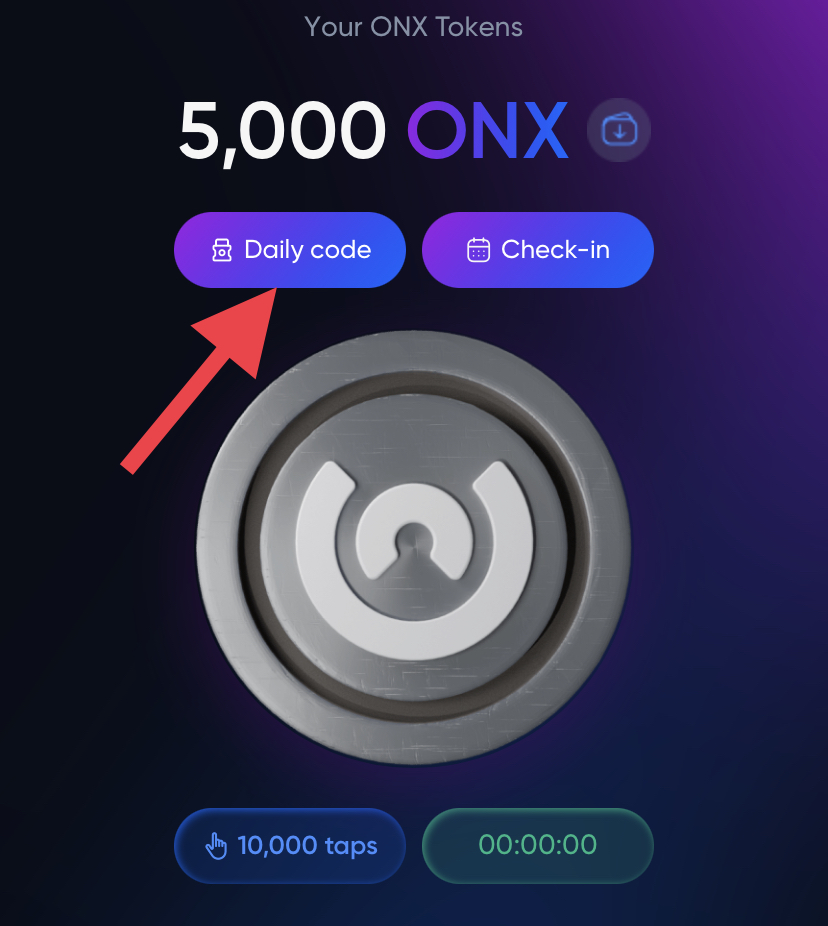The image size is (828, 926).
Task: Click the Daily code text label
Action: click(308, 250)
